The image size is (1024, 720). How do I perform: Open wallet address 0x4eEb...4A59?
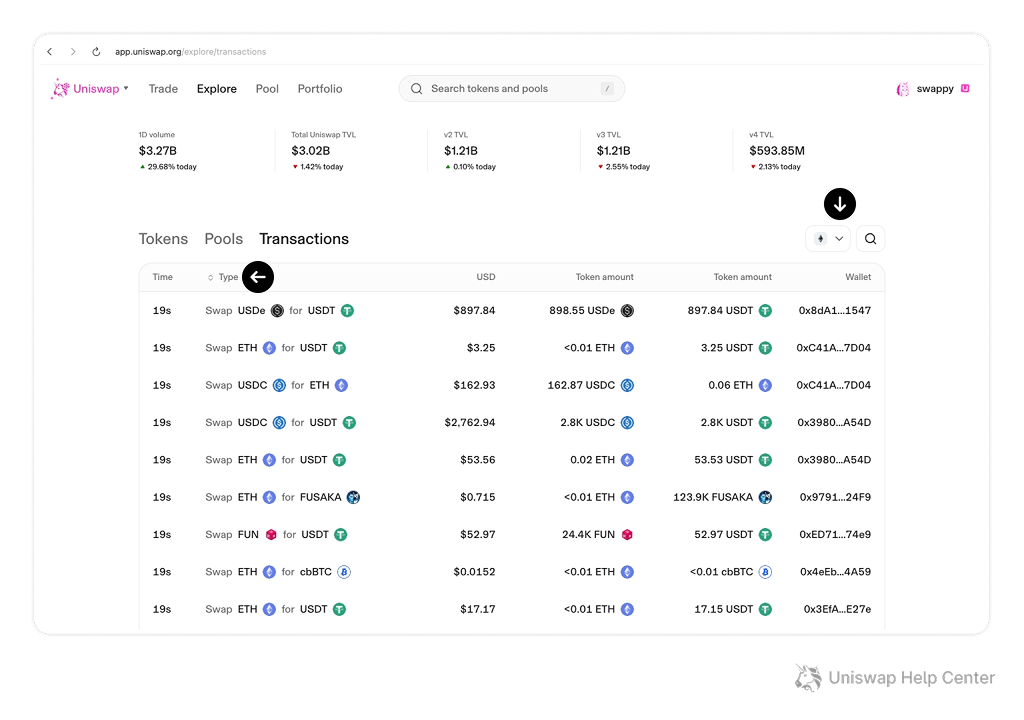(835, 572)
